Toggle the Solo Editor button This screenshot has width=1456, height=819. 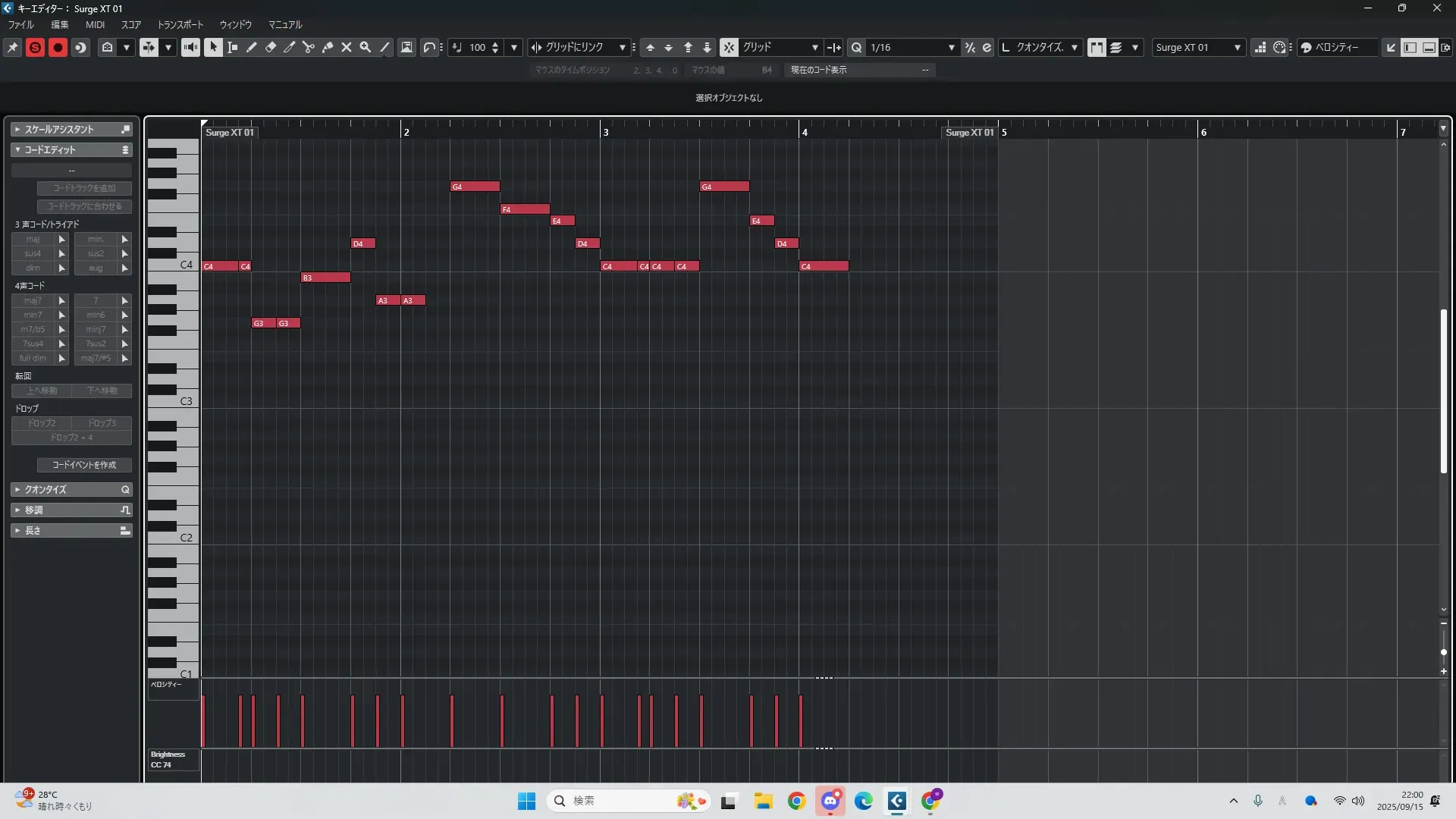pos(35,47)
